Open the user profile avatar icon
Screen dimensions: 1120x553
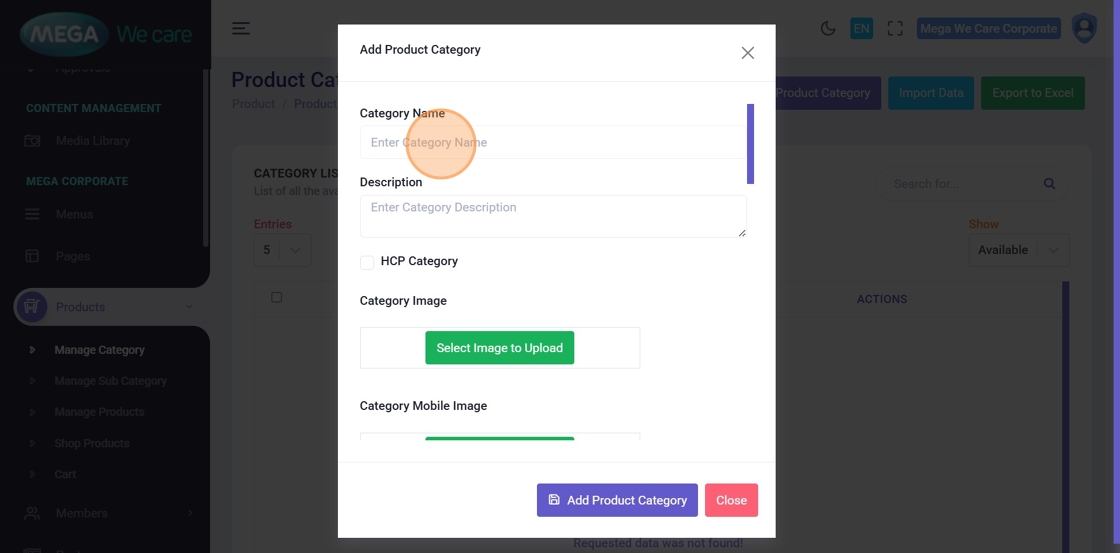[x=1084, y=28]
